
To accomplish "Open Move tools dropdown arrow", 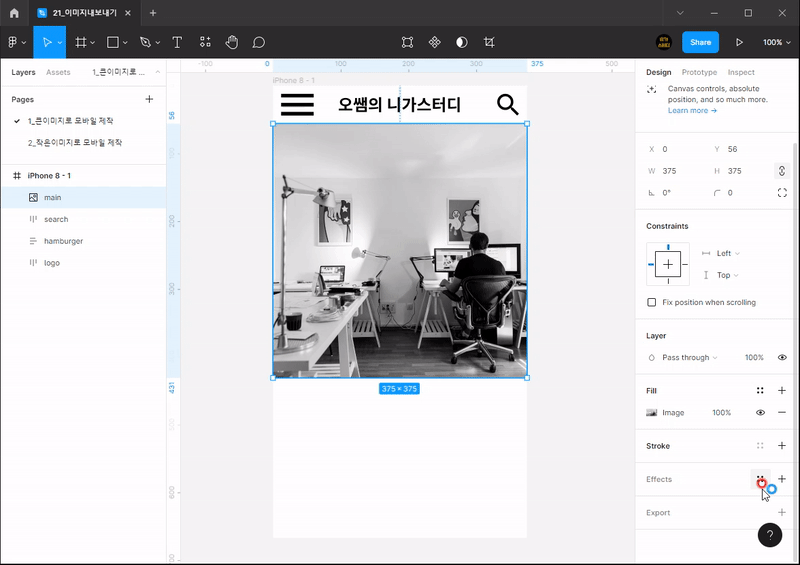I will [x=60, y=43].
